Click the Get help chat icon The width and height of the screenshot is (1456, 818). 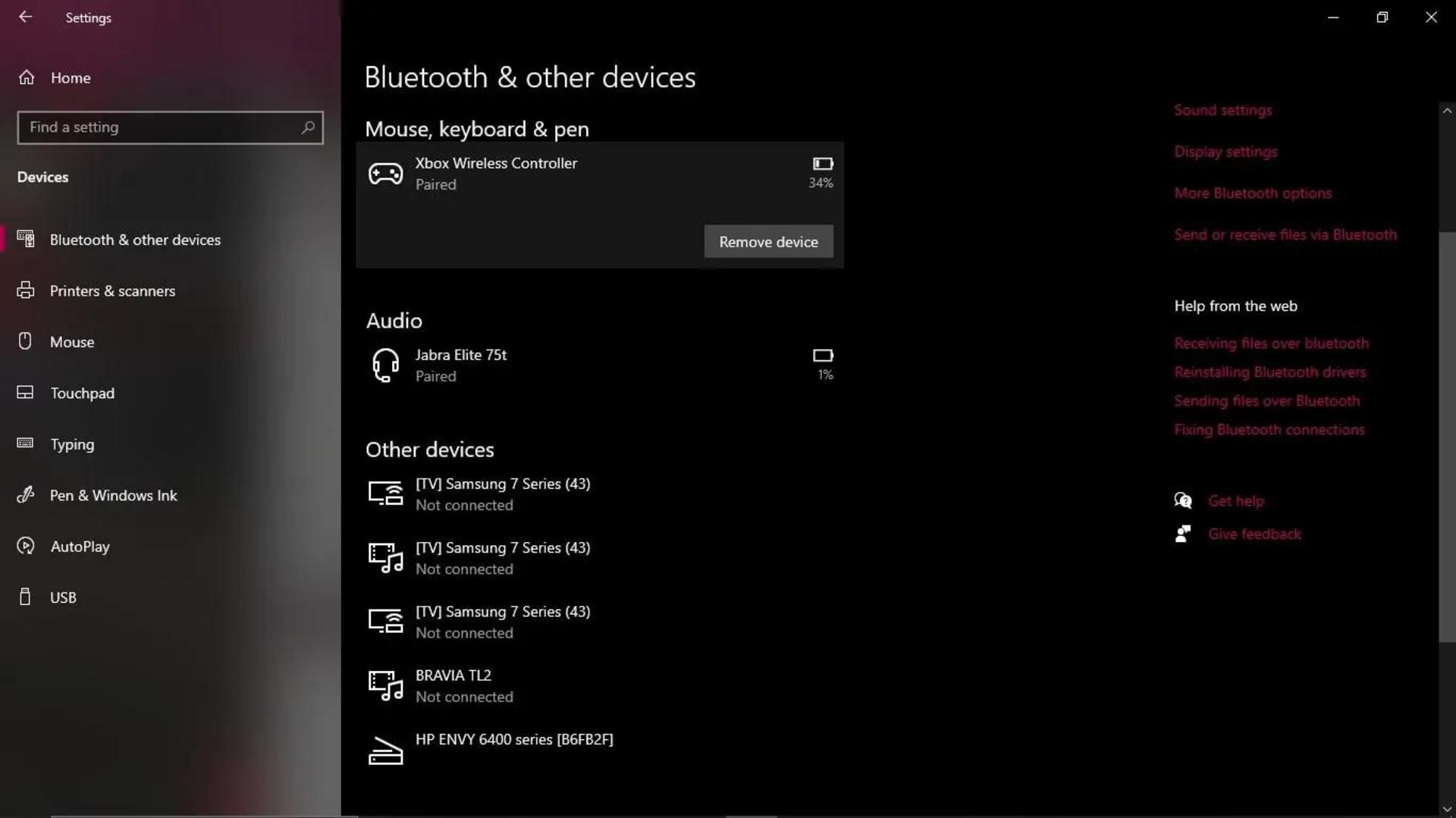(1182, 500)
